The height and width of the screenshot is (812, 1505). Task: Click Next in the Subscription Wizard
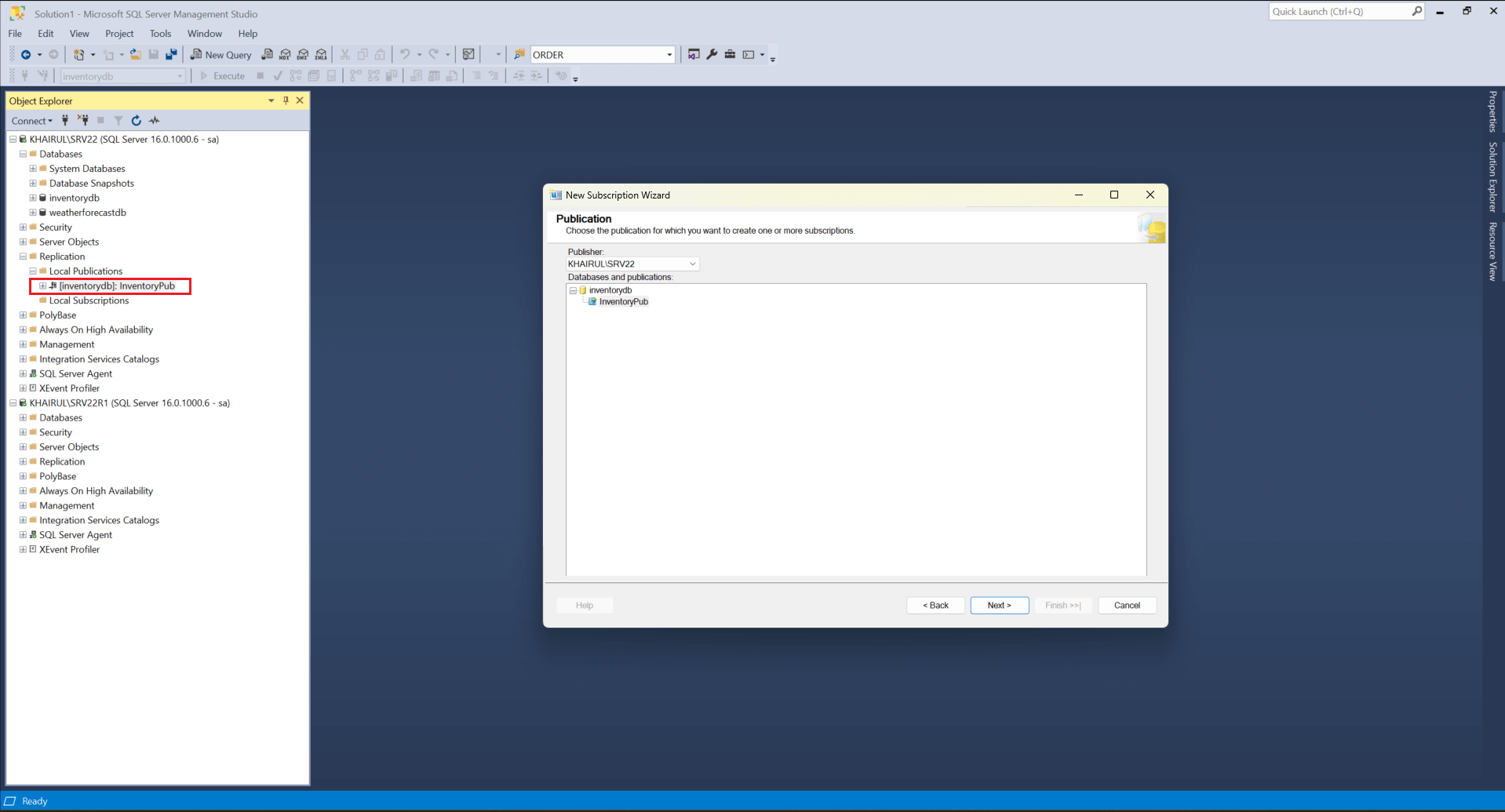click(x=999, y=606)
